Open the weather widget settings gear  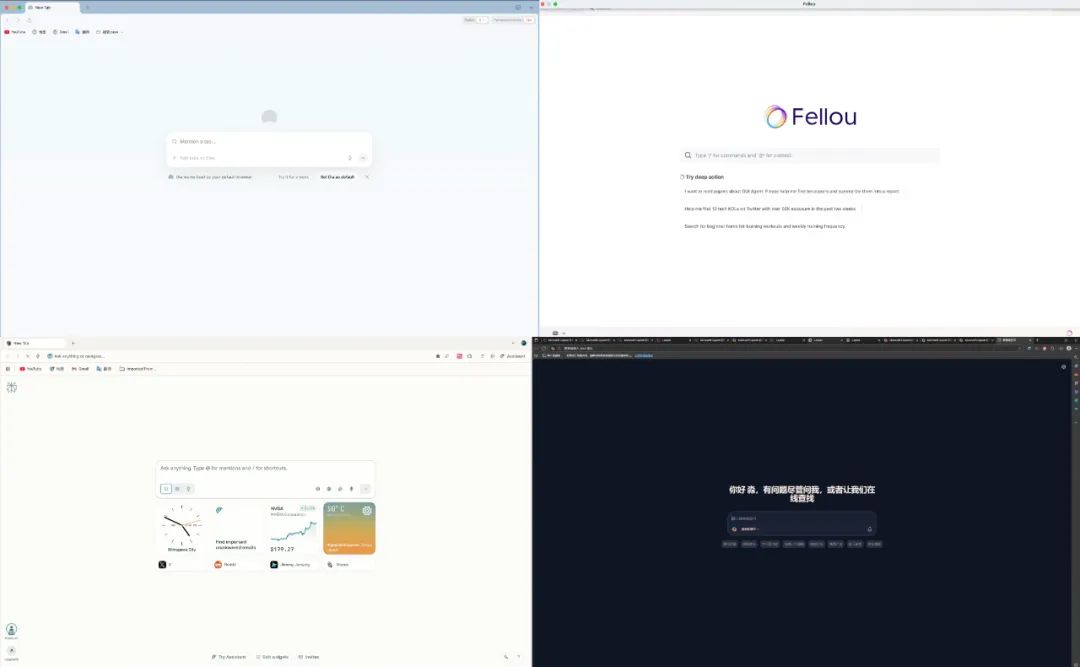[367, 511]
